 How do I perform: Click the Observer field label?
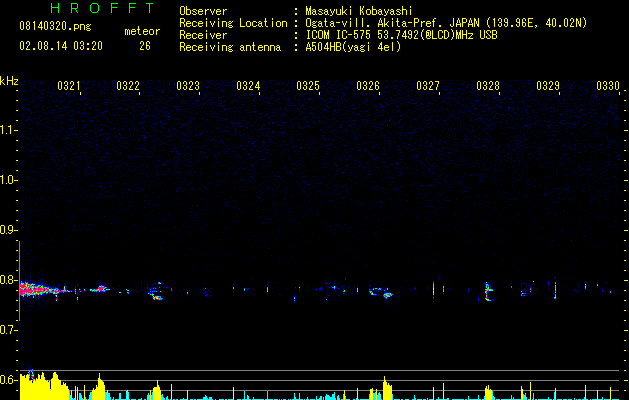203,11
